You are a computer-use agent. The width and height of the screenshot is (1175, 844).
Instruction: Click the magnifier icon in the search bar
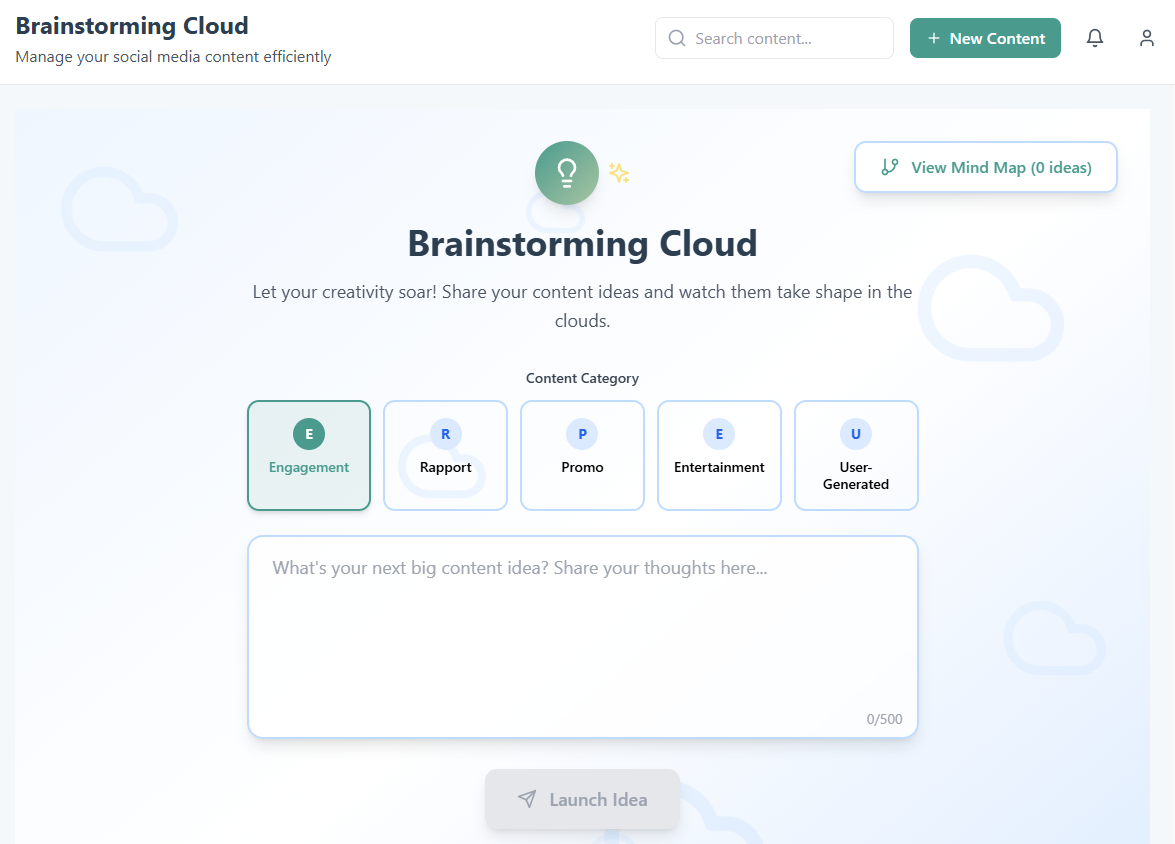tap(676, 37)
